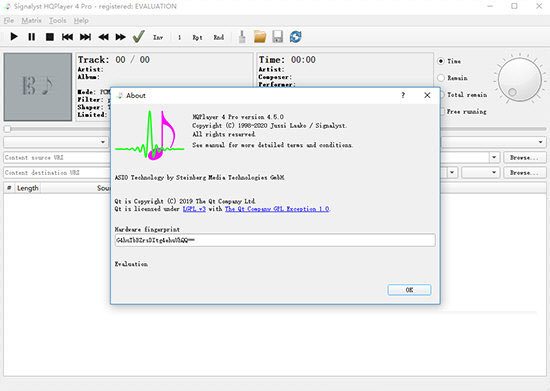Click Browse for content source URI
The height and width of the screenshot is (391, 550).
tap(524, 157)
